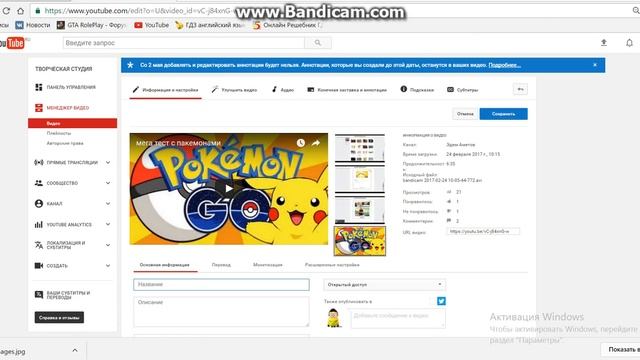Click the share arrow on video player
The width and height of the screenshot is (640, 360).
pos(316,143)
